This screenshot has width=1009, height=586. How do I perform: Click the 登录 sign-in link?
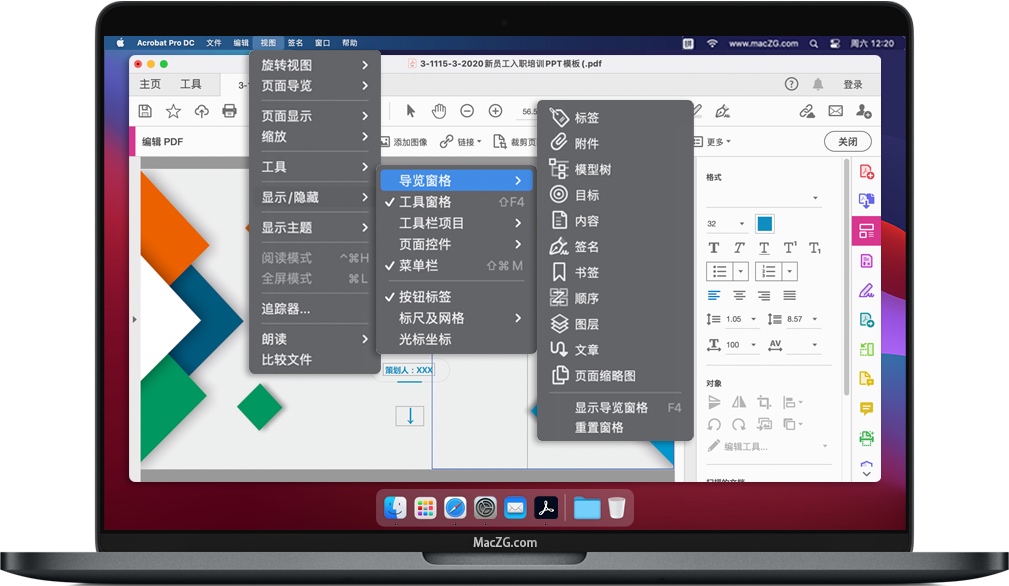point(853,85)
